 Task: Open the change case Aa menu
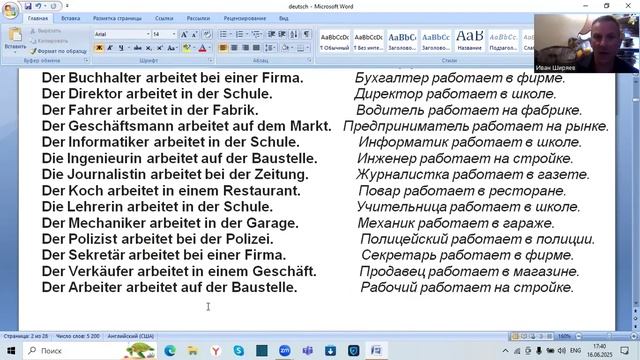coord(172,48)
